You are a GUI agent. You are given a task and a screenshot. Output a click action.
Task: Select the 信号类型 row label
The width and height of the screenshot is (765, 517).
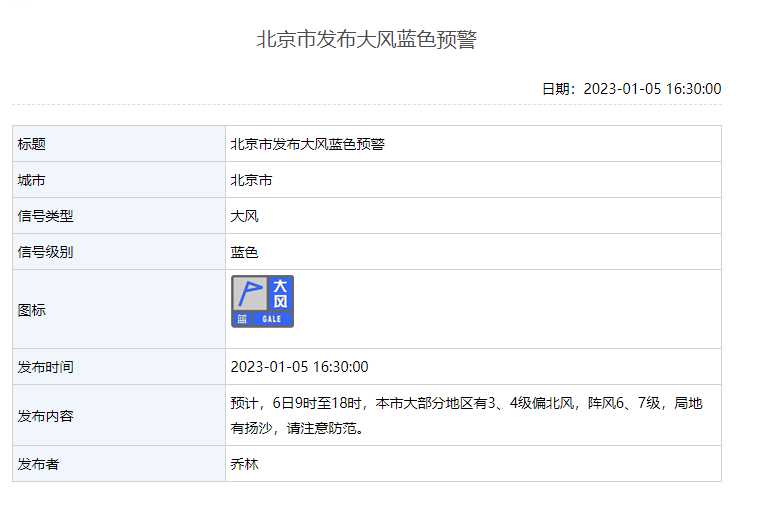(46, 216)
